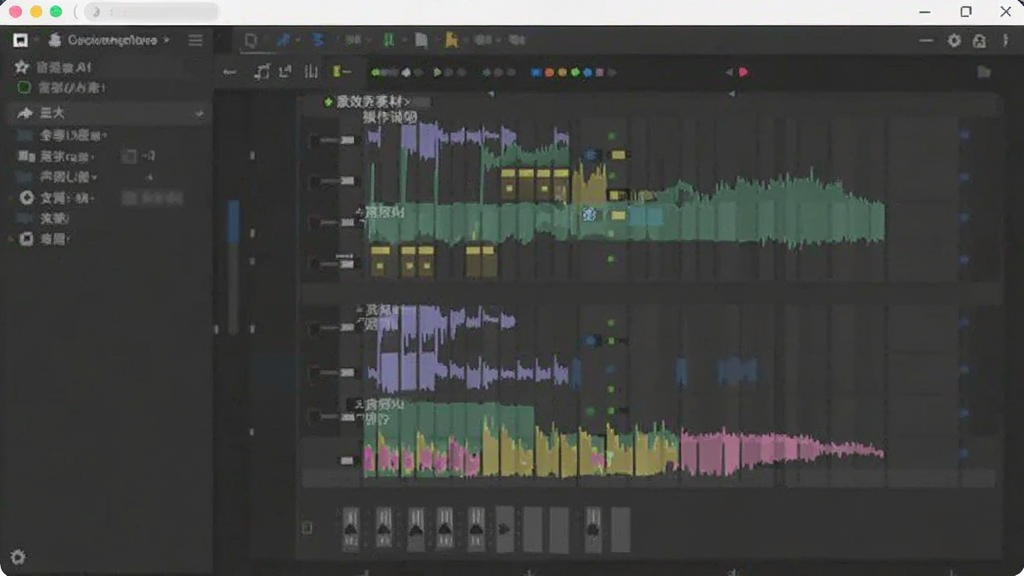1024x576 pixels.
Task: Click the pink play triangle in toolbar
Action: (743, 72)
